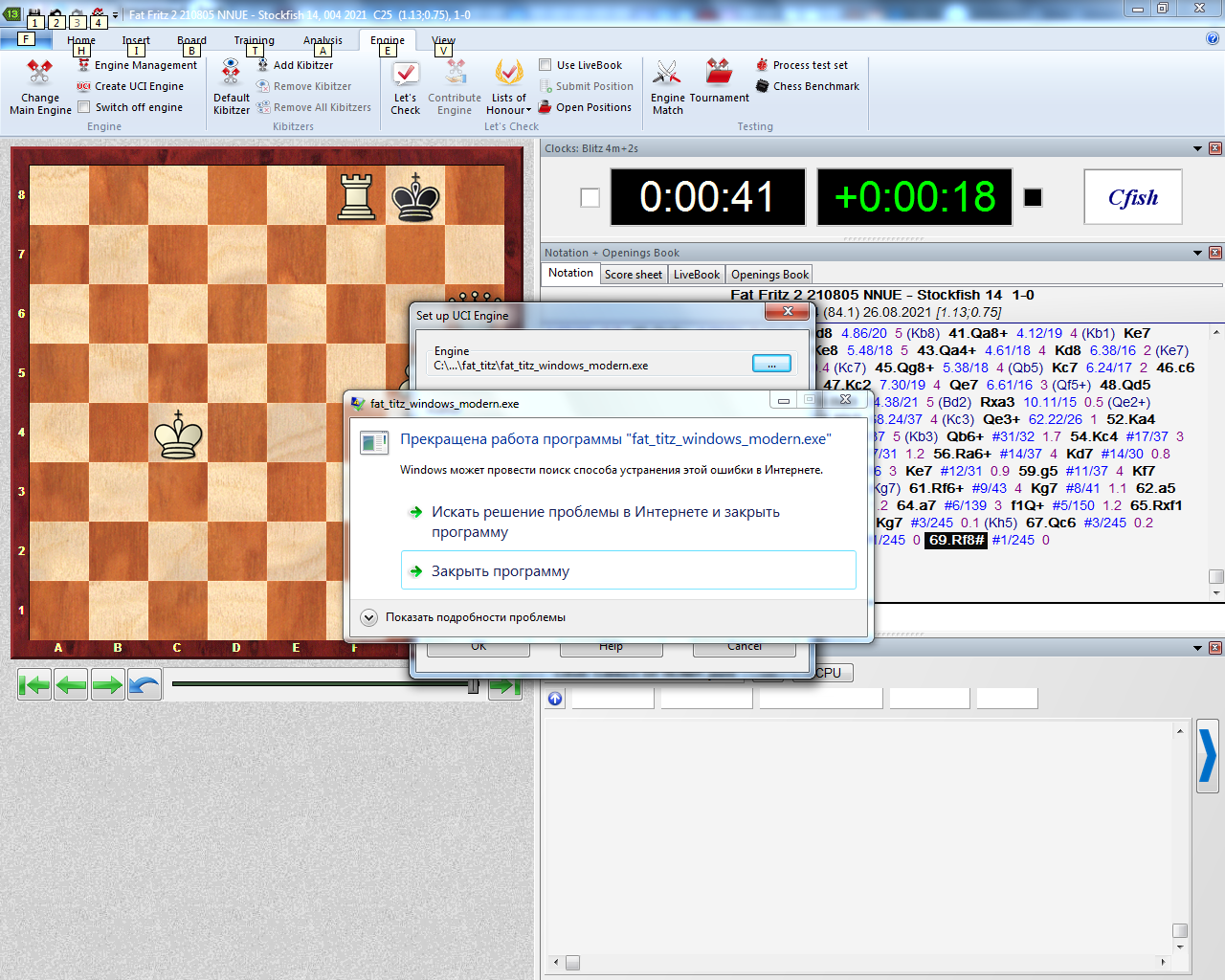Click Help in Set up UCI Engine dialog
This screenshot has height=980, width=1225.
[611, 648]
